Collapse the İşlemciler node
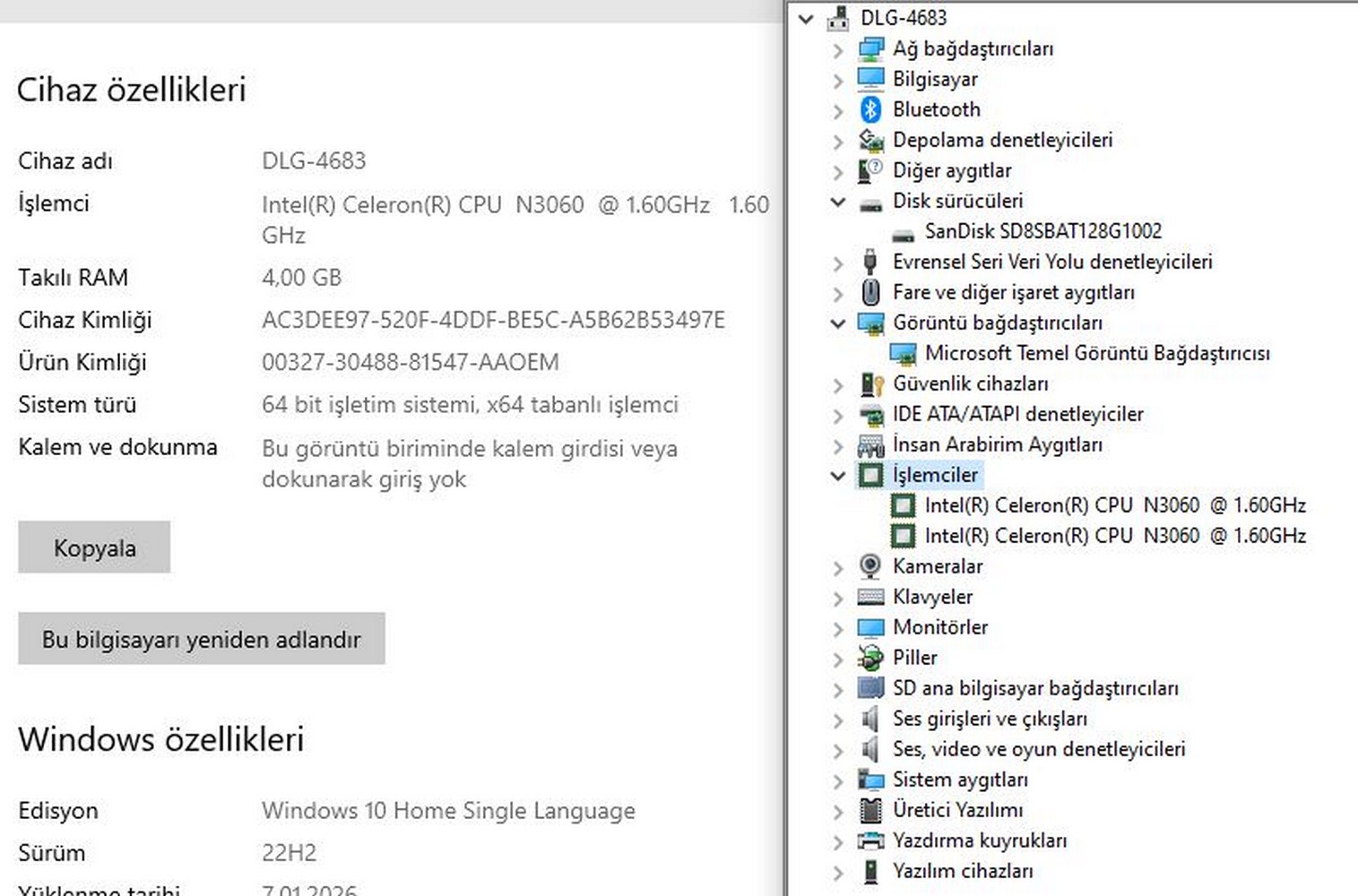1358x896 pixels. pyautogui.click(x=838, y=476)
